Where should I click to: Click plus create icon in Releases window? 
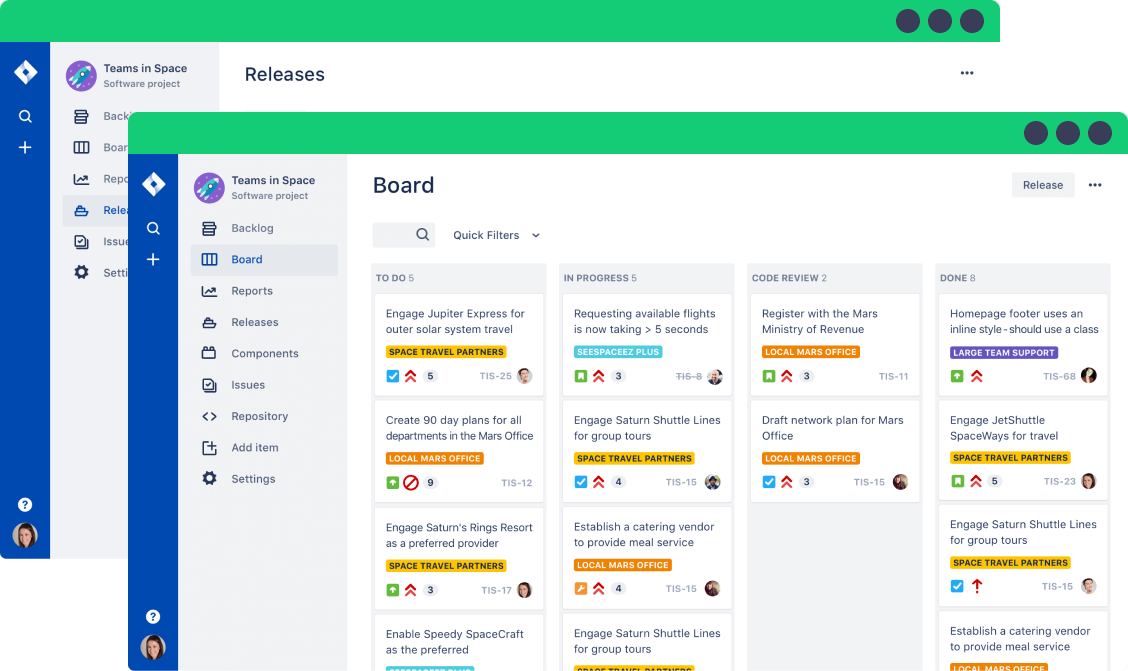pyautogui.click(x=25, y=147)
